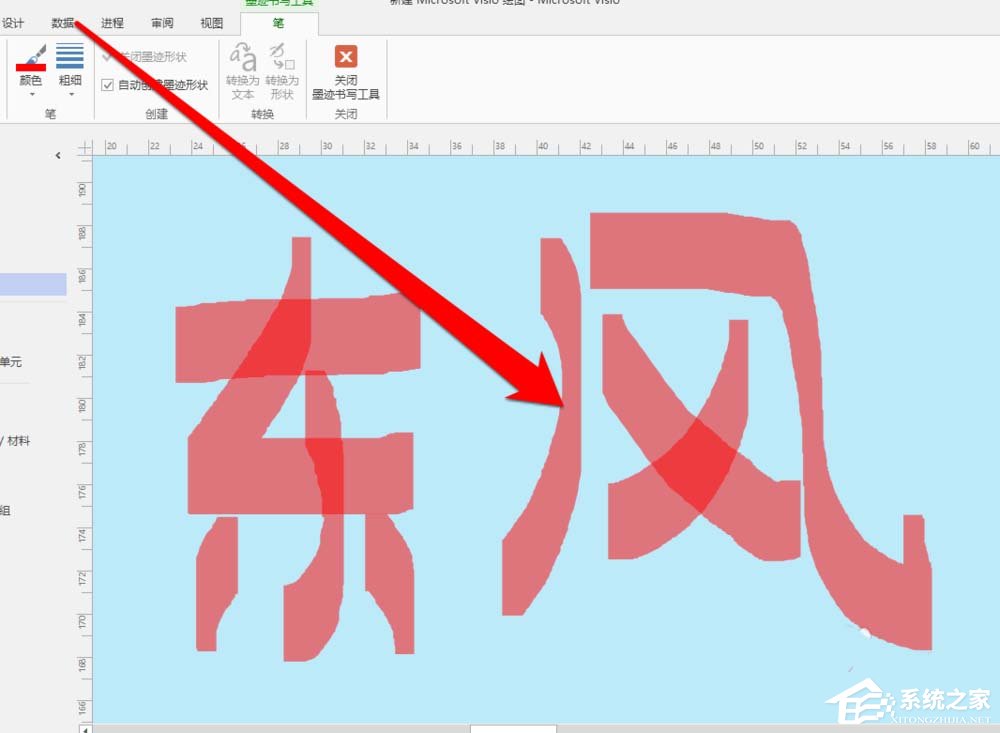Select the 组 category in the sidebar
1000x733 pixels.
[x=8, y=509]
